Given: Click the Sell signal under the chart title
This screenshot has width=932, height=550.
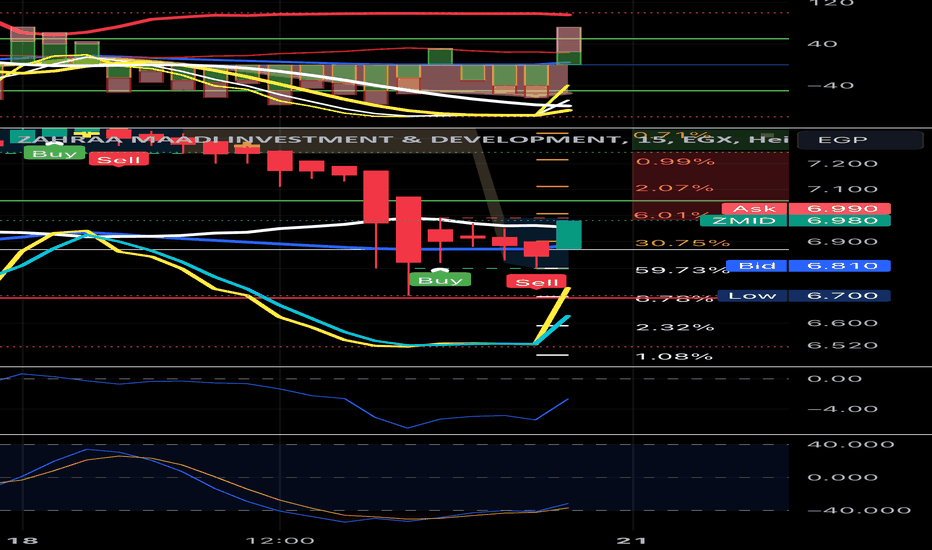Looking at the screenshot, I should coord(118,159).
